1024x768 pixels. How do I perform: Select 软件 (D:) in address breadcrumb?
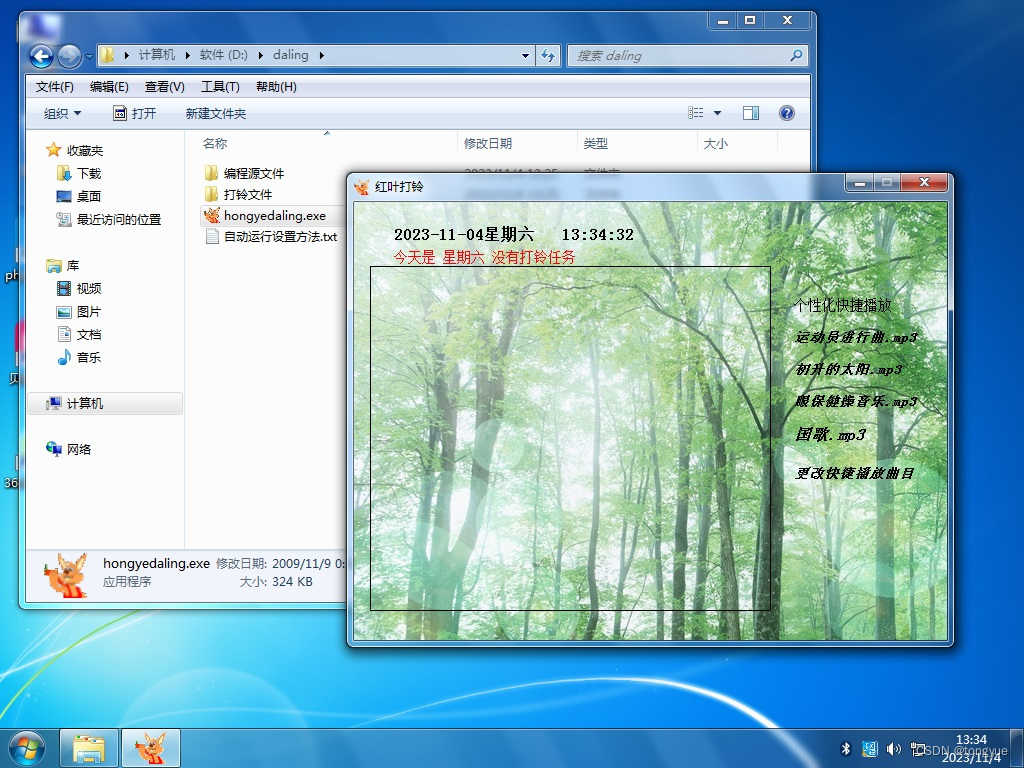[223, 55]
